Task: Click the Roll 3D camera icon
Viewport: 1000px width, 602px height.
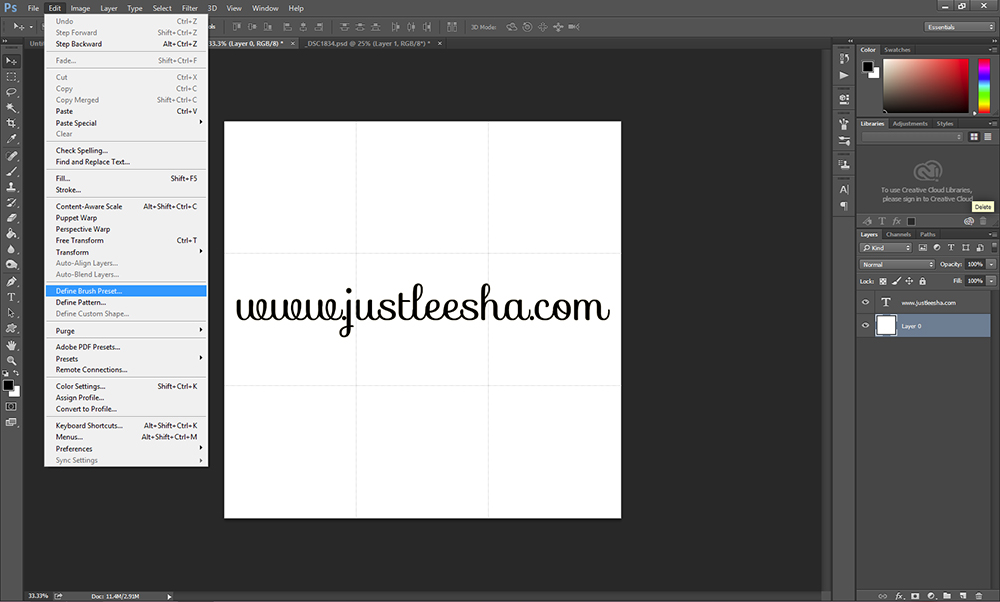Action: 527,27
